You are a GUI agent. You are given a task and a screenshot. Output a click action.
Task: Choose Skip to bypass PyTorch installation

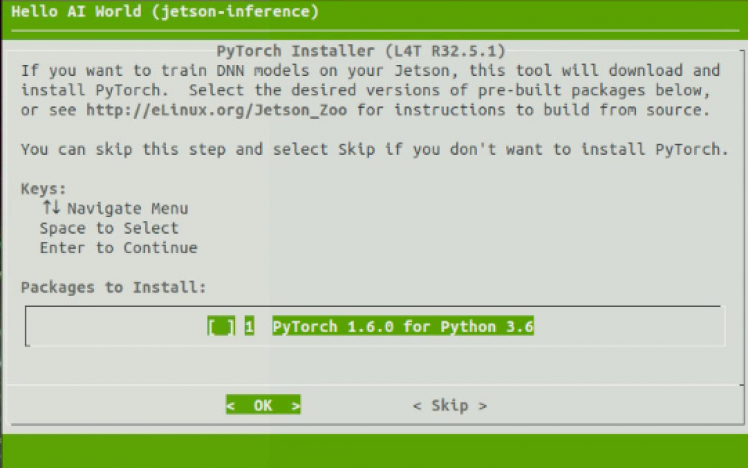(x=449, y=405)
